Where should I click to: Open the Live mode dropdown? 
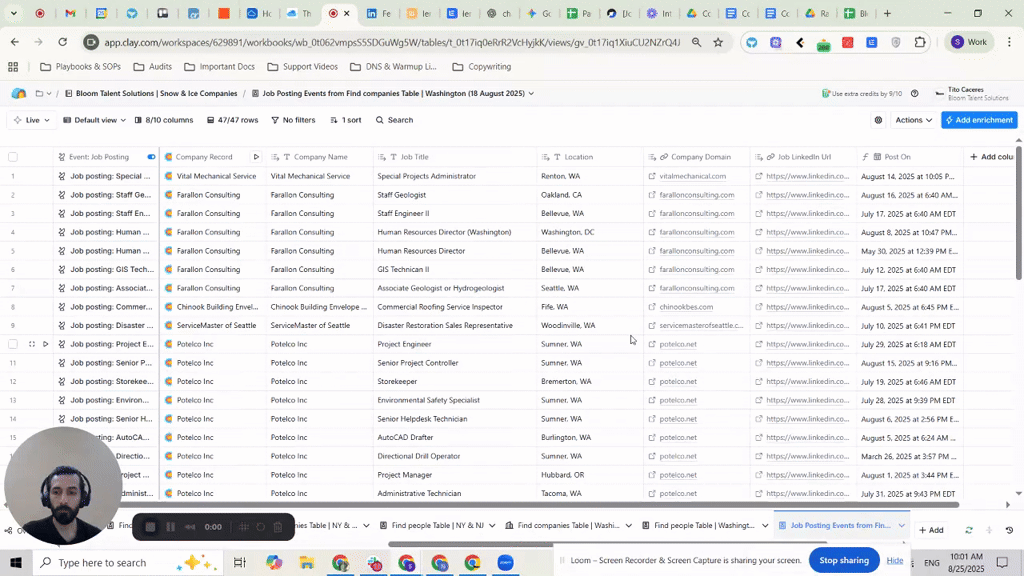32,120
